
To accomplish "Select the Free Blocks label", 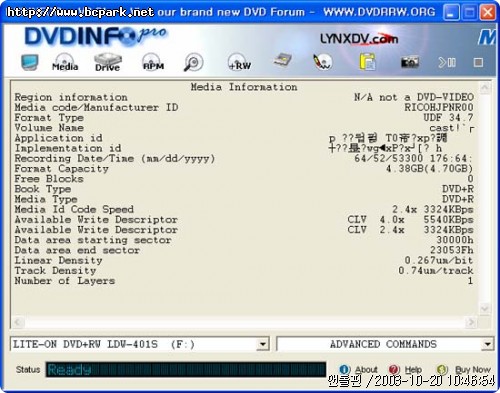I will tap(49, 179).
